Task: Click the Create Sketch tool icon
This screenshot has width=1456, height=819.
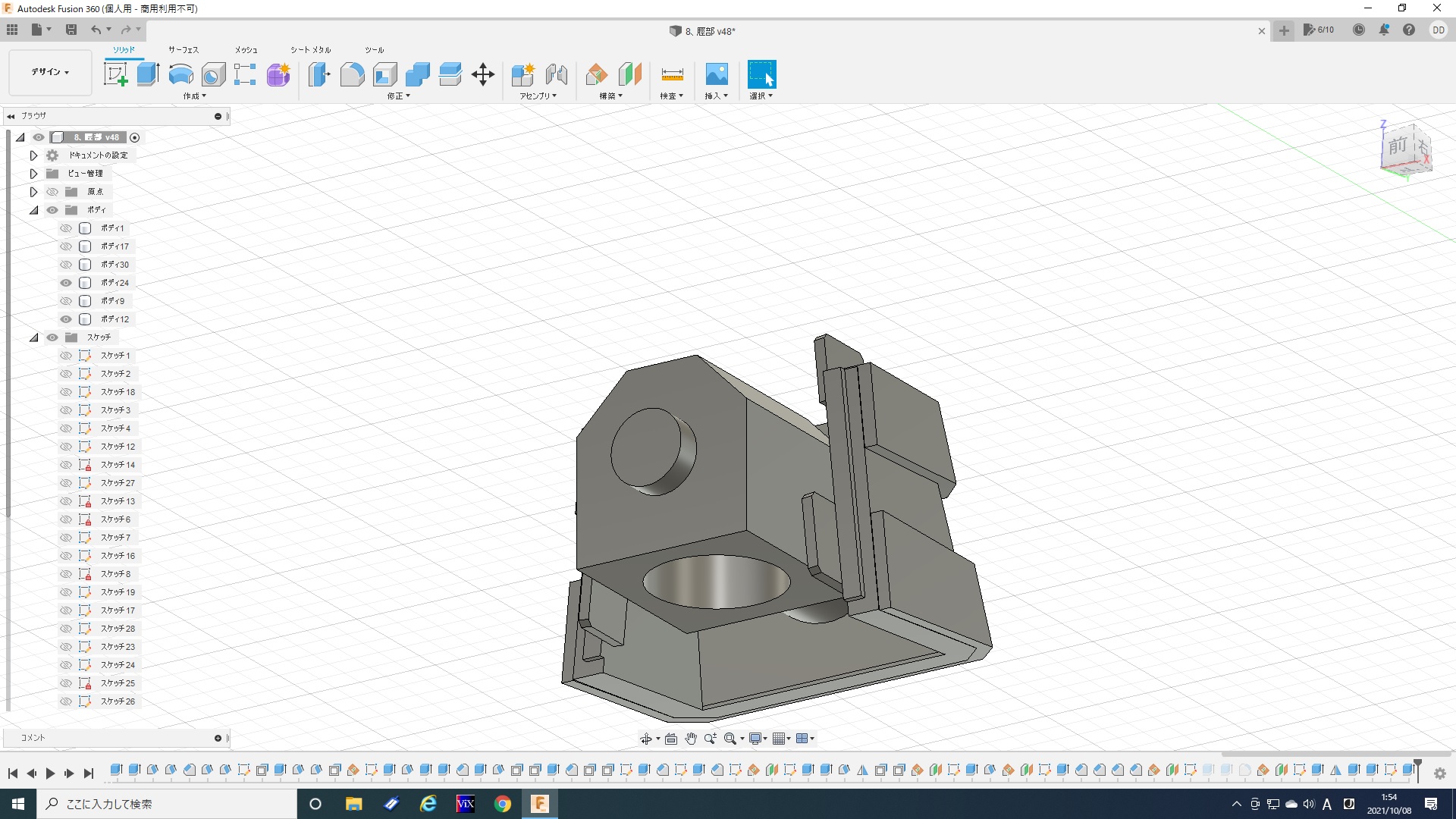Action: 115,74
